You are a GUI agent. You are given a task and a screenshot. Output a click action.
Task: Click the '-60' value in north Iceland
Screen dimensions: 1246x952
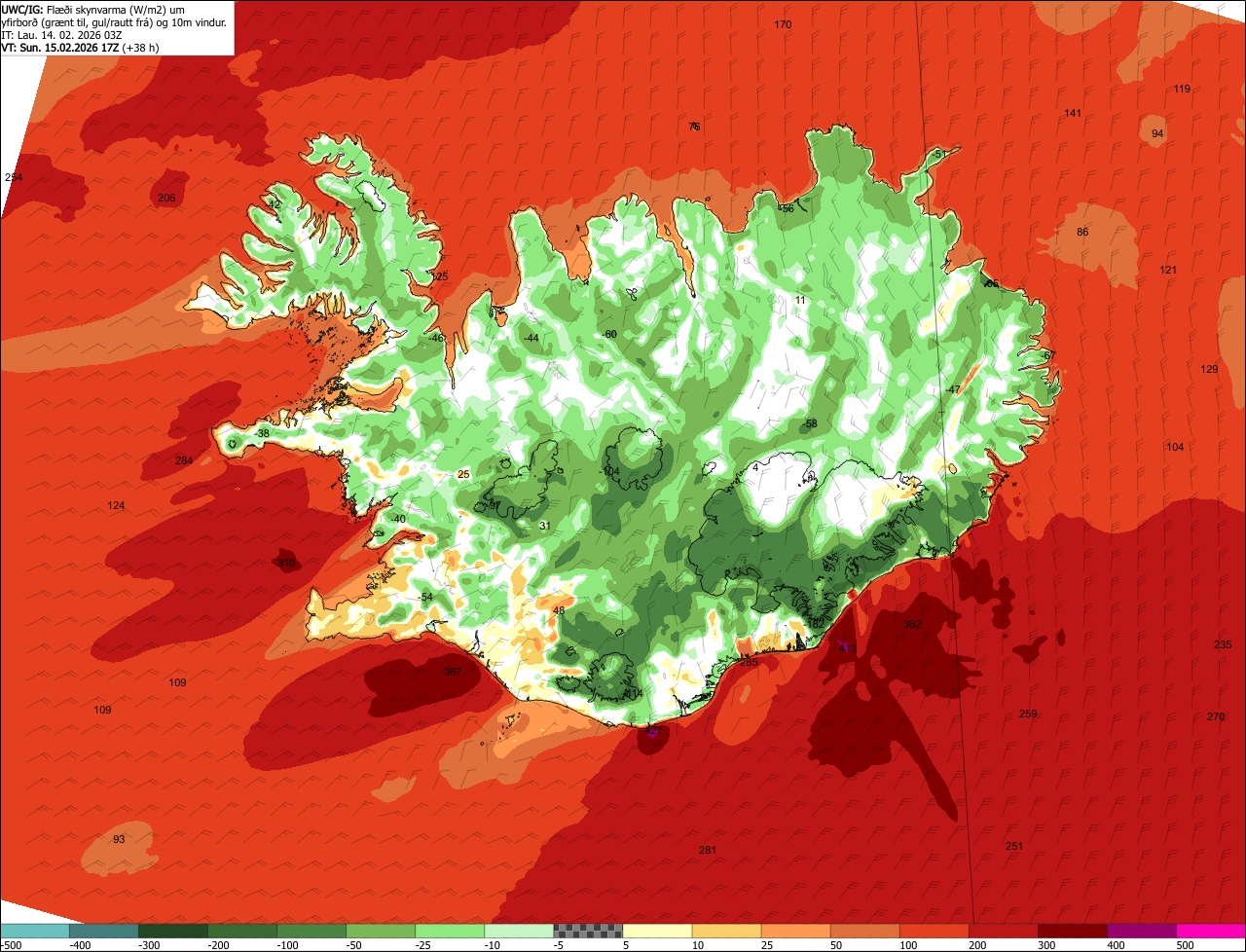pos(609,334)
